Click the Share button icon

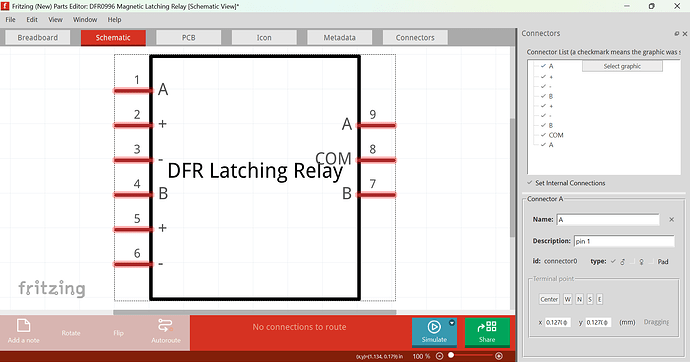pos(487,326)
